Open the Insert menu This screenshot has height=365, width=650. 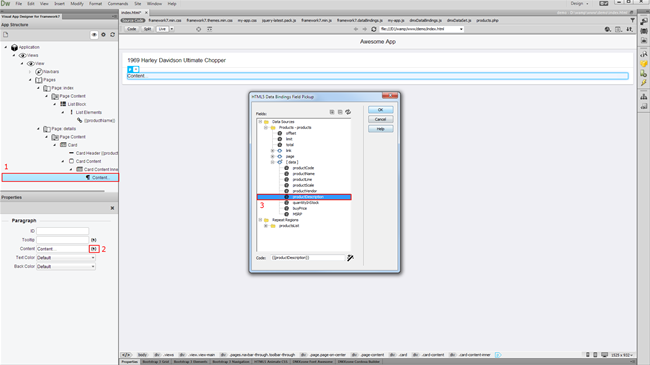pos(59,4)
